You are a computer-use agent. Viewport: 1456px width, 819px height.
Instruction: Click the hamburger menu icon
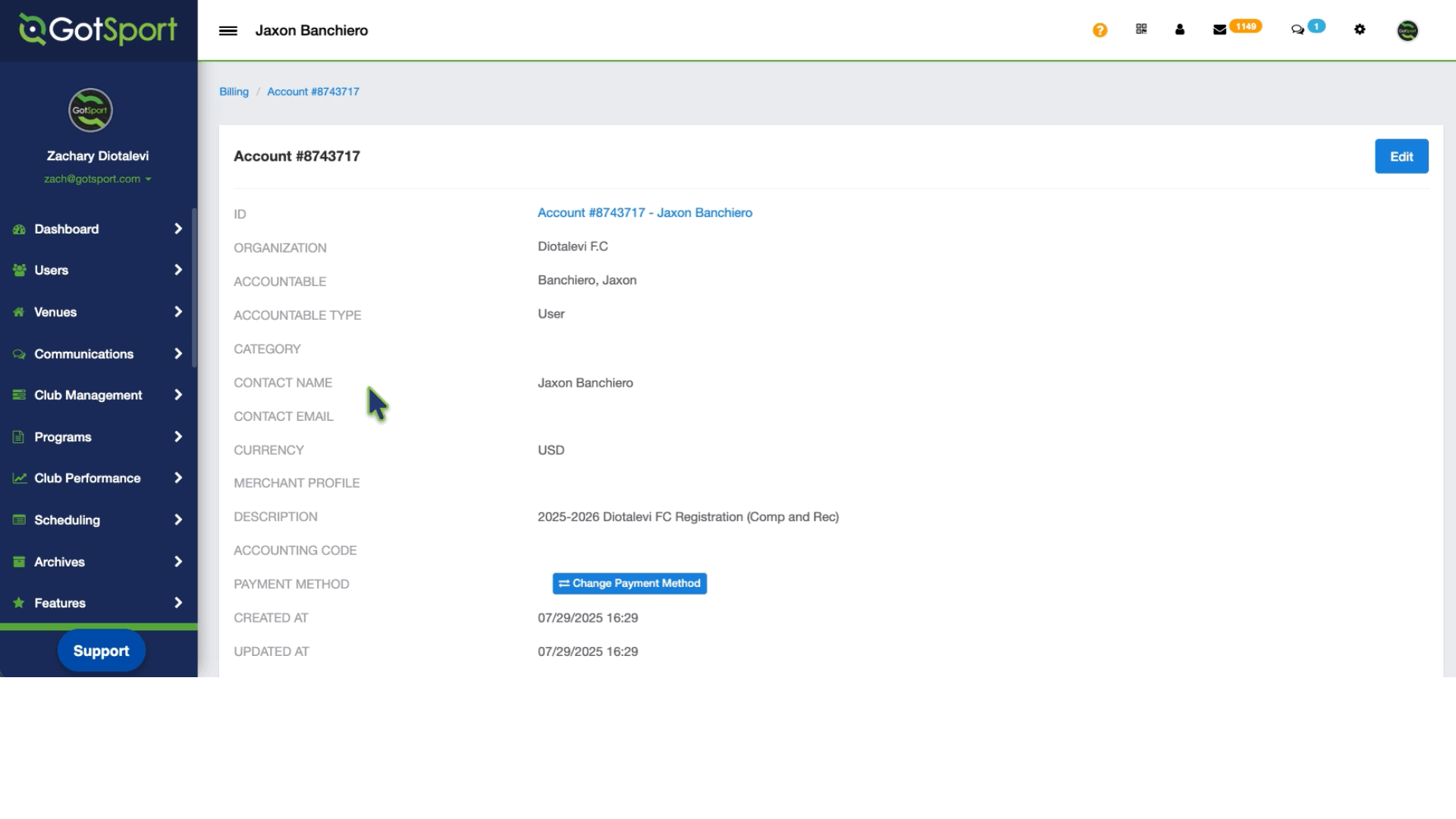pyautogui.click(x=227, y=30)
